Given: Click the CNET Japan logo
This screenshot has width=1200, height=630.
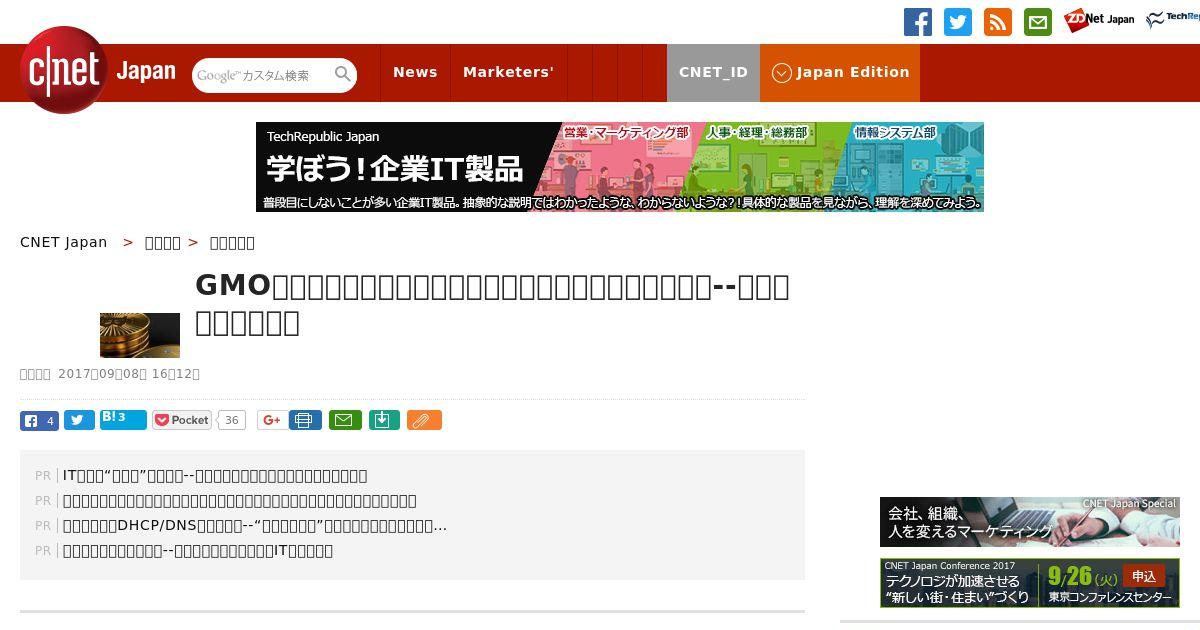Looking at the screenshot, I should click(x=98, y=71).
